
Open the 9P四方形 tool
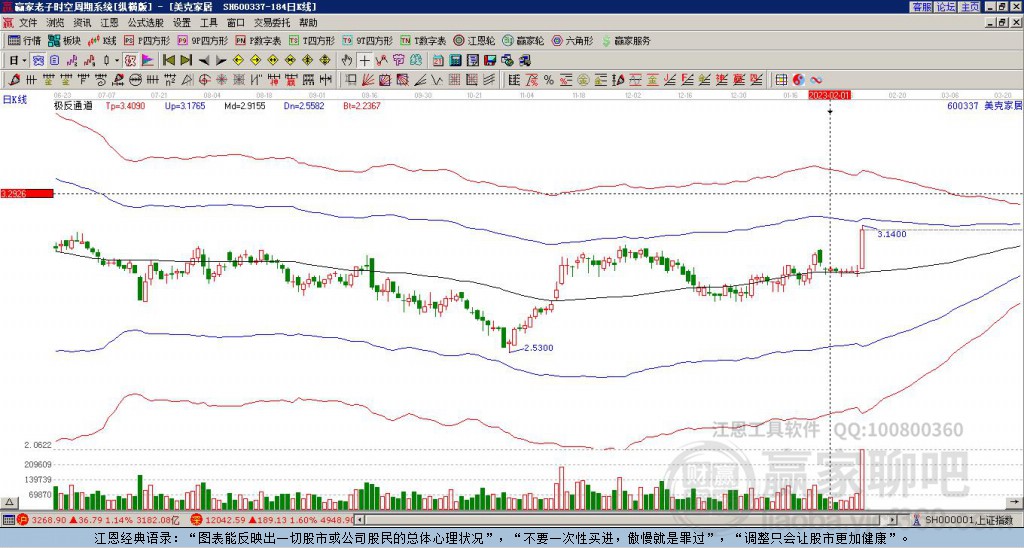202,40
